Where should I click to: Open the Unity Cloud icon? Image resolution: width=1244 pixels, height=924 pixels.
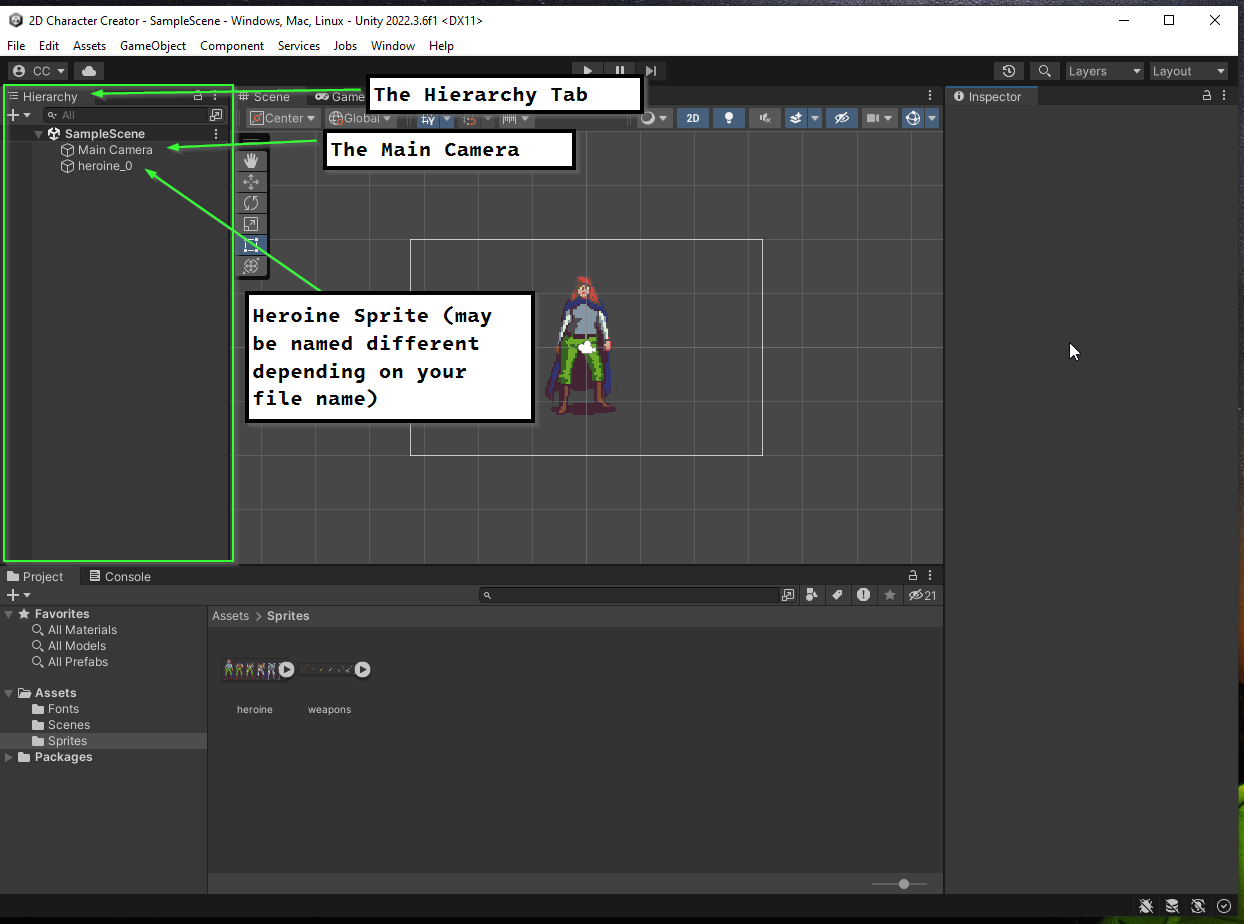click(x=89, y=71)
